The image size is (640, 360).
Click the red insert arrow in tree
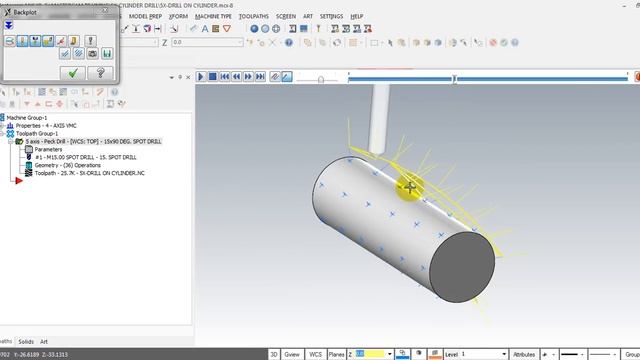click(x=19, y=180)
